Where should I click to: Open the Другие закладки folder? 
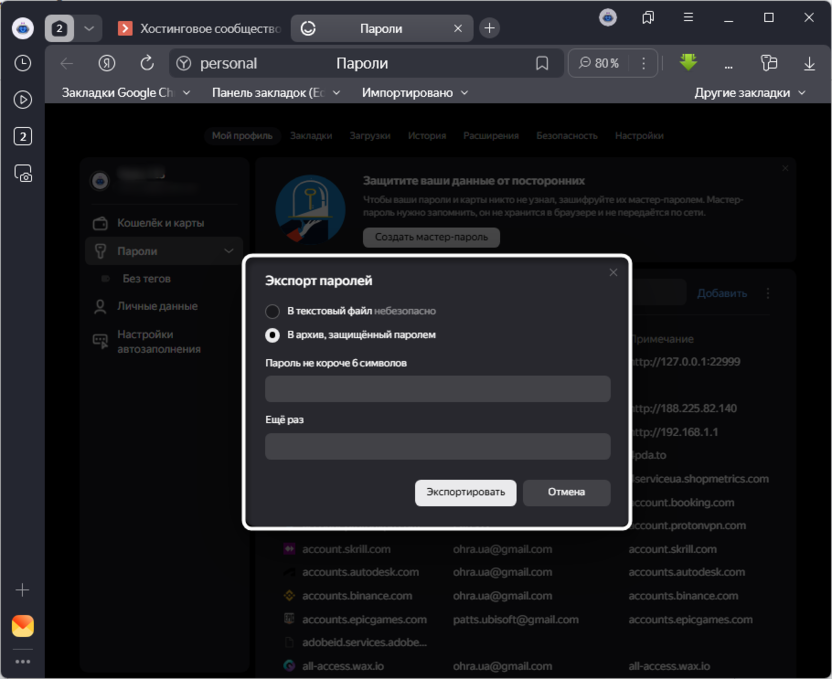(x=750, y=93)
